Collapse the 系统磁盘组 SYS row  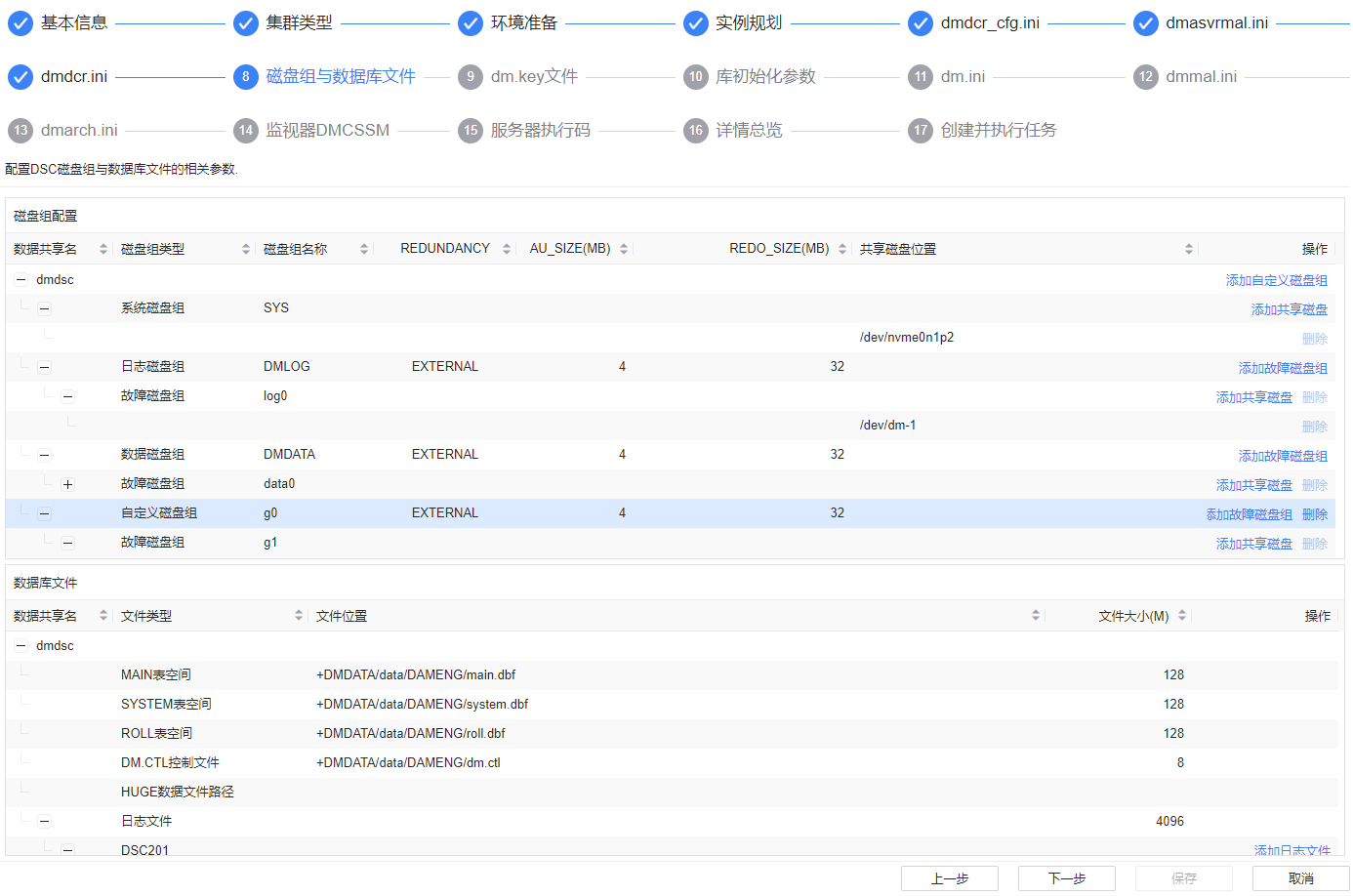(44, 308)
